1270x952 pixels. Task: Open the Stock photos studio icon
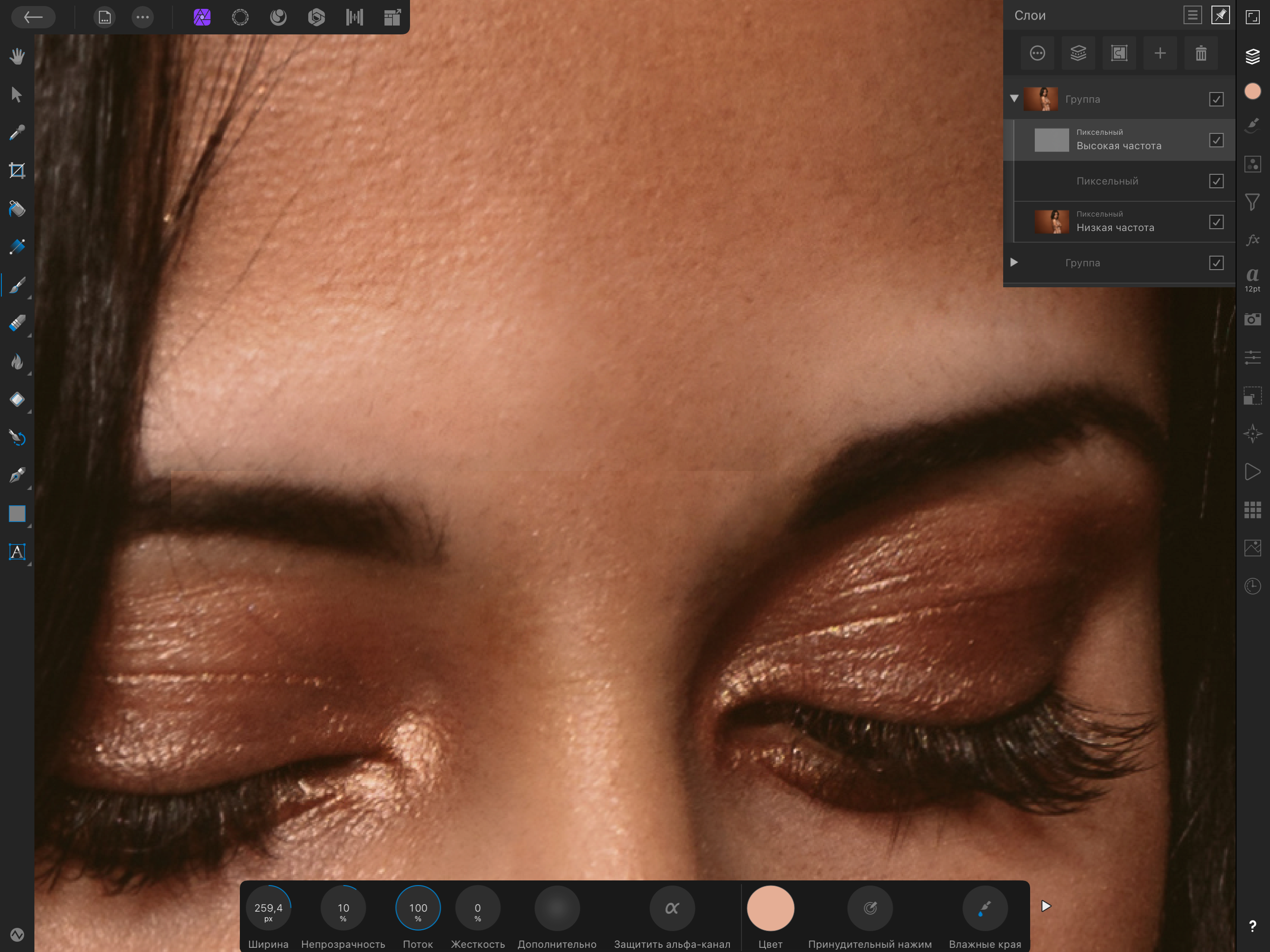1252,548
